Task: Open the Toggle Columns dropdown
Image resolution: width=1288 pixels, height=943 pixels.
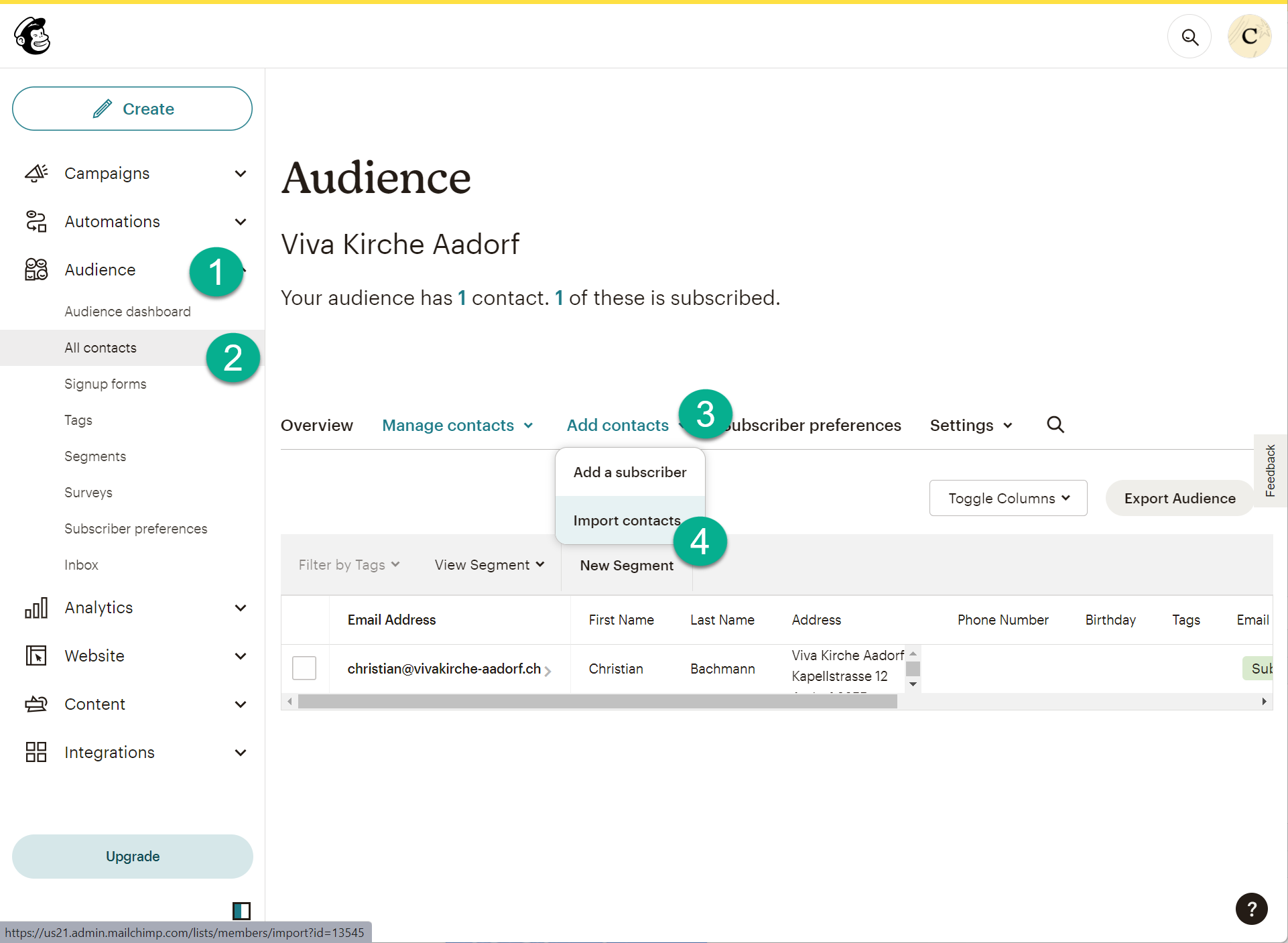Action: click(1008, 499)
